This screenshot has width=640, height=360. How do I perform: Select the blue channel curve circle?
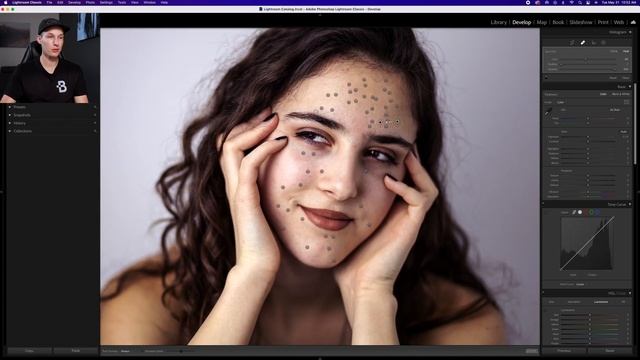pyautogui.click(x=597, y=212)
